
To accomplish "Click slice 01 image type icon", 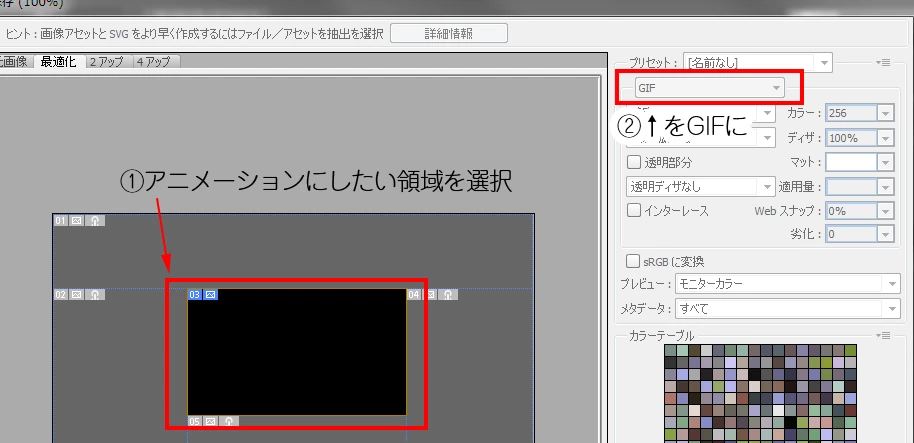I will click(x=76, y=220).
